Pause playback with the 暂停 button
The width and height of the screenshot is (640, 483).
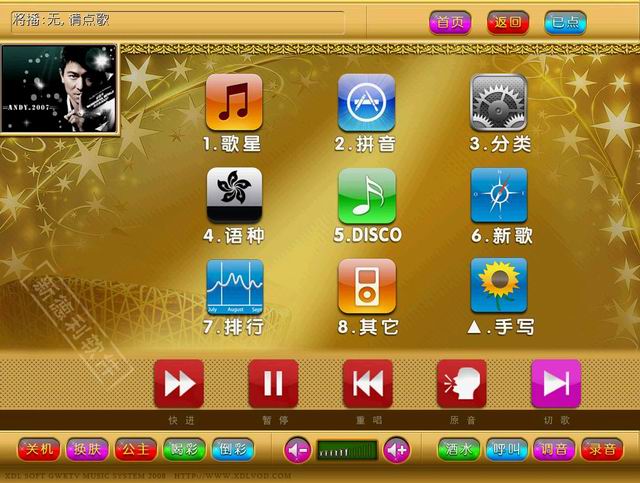click(x=273, y=384)
